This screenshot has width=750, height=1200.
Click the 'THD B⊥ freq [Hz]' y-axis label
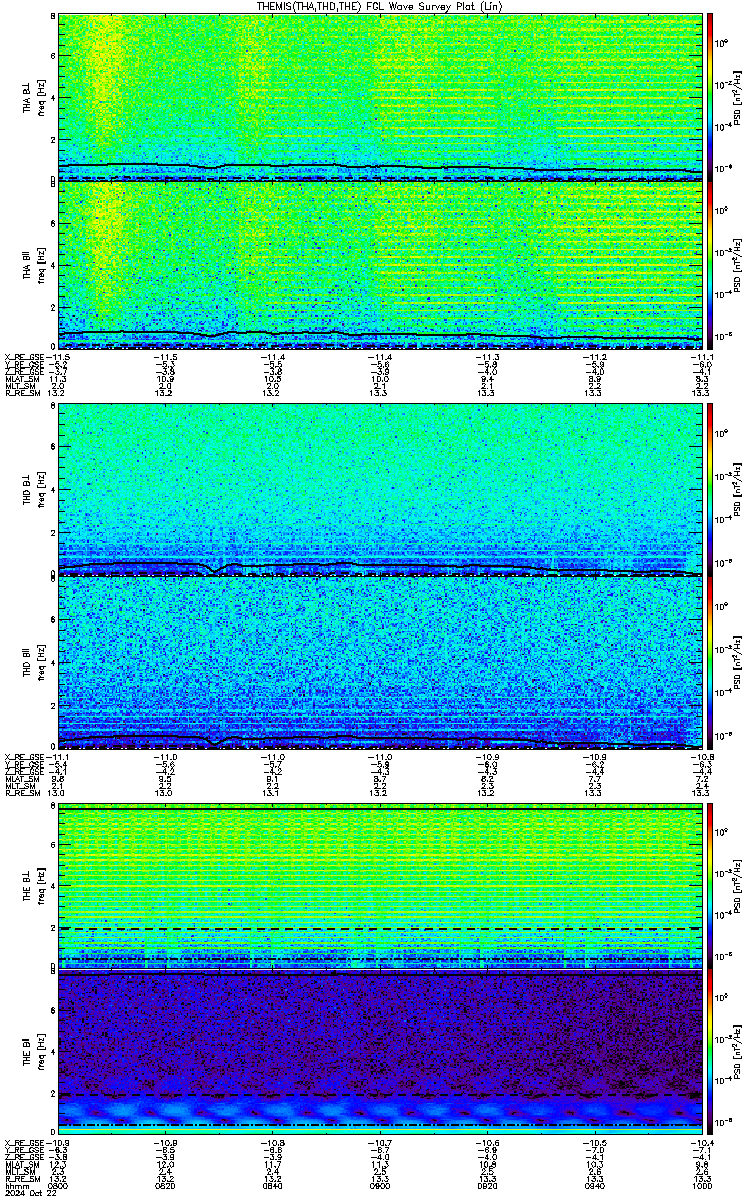[x=33, y=489]
